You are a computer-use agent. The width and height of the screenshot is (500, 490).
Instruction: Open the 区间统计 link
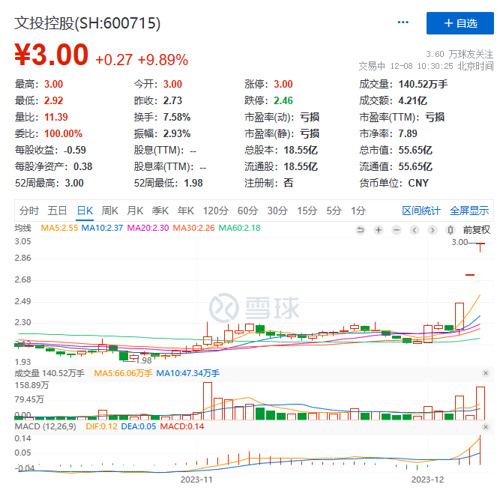(x=421, y=211)
